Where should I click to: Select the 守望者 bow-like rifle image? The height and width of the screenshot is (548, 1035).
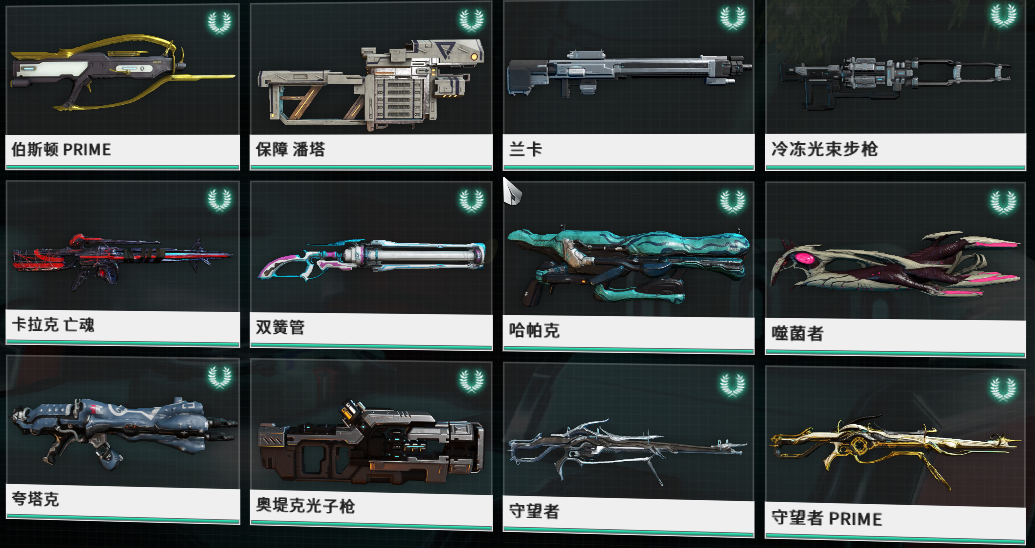(627, 448)
